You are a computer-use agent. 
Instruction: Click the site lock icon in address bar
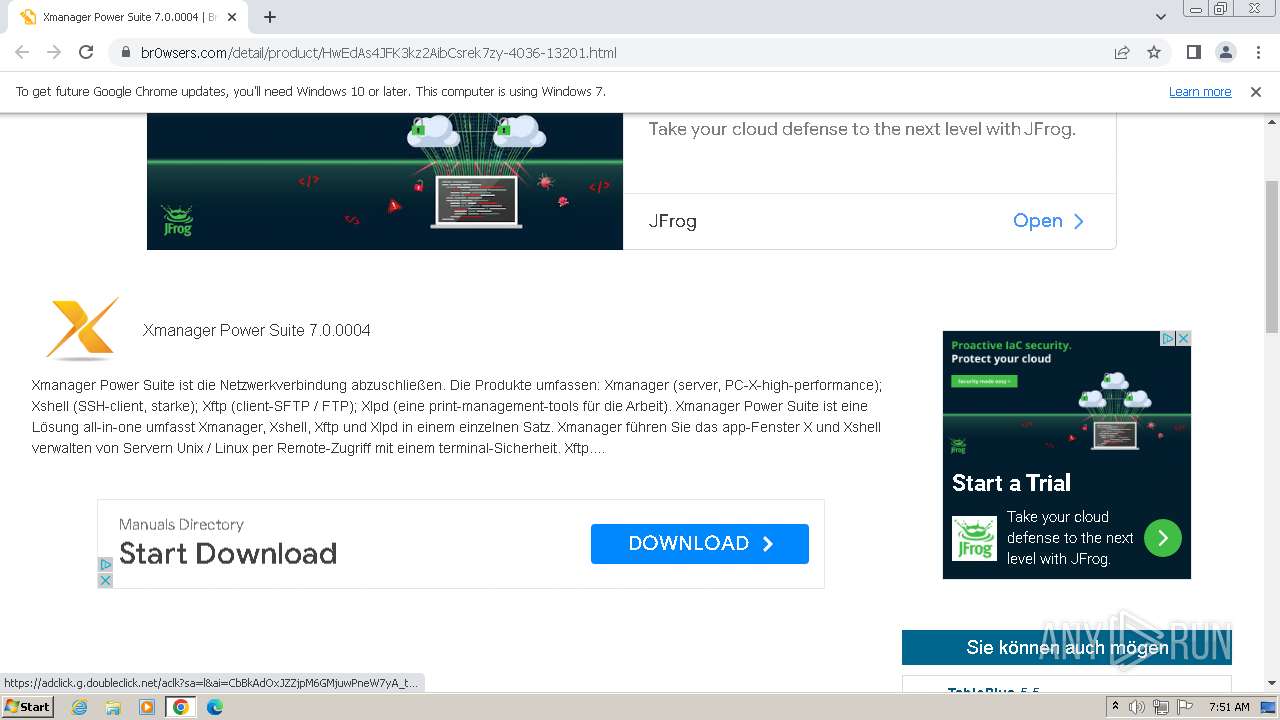[x=125, y=53]
